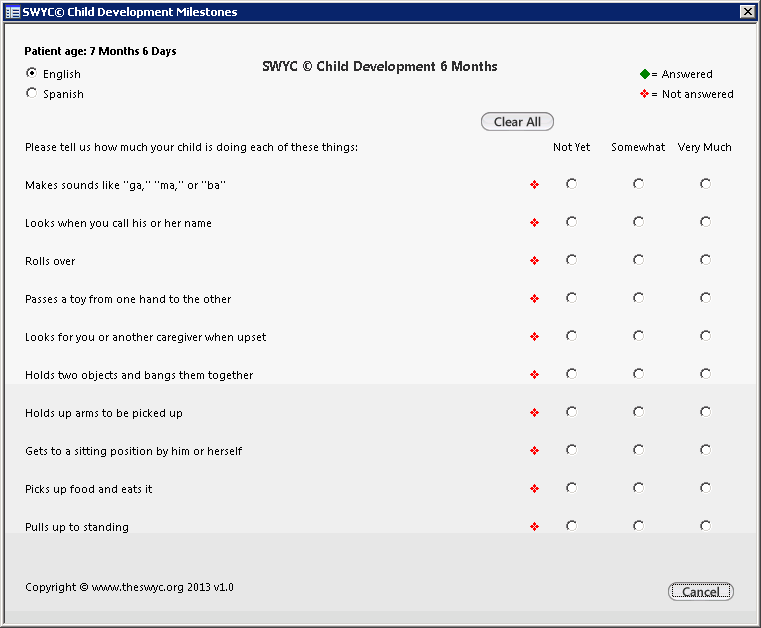Check Very Much for 'Holds up arms to be picked up'

click(x=705, y=412)
